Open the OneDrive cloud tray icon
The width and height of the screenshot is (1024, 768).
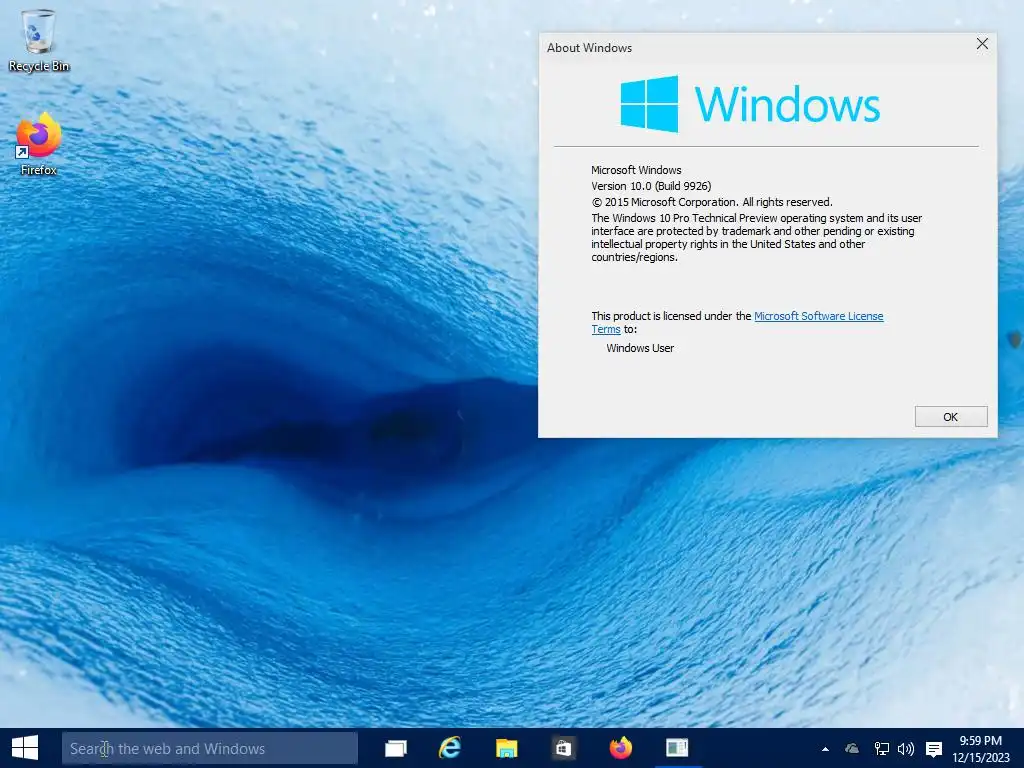(x=852, y=749)
